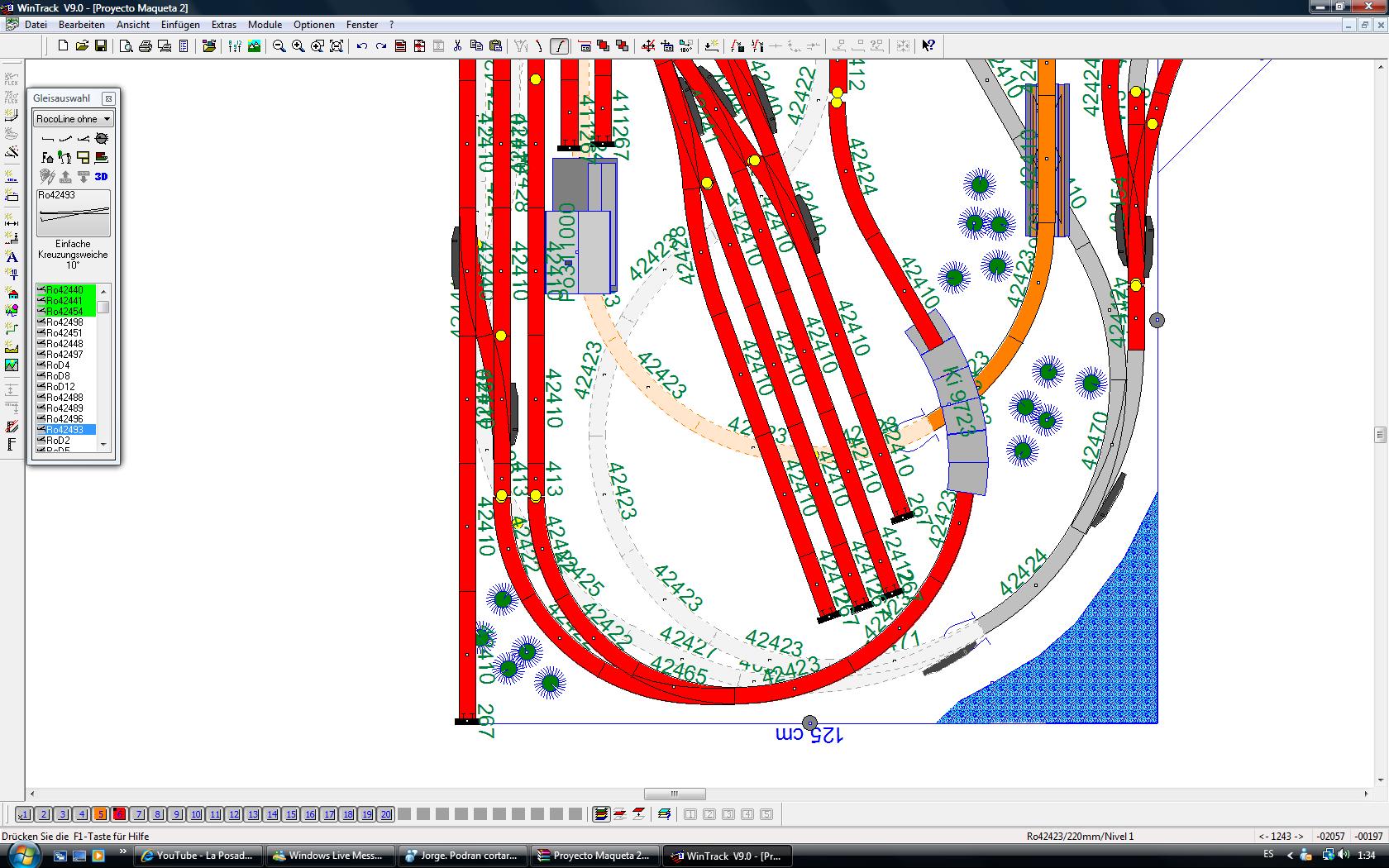Undo last action with the undo arrow

[x=361, y=46]
